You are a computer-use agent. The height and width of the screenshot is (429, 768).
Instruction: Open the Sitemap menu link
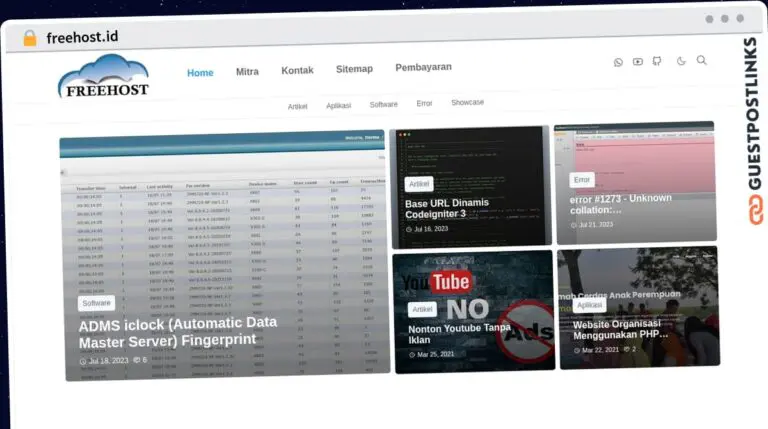click(x=354, y=69)
